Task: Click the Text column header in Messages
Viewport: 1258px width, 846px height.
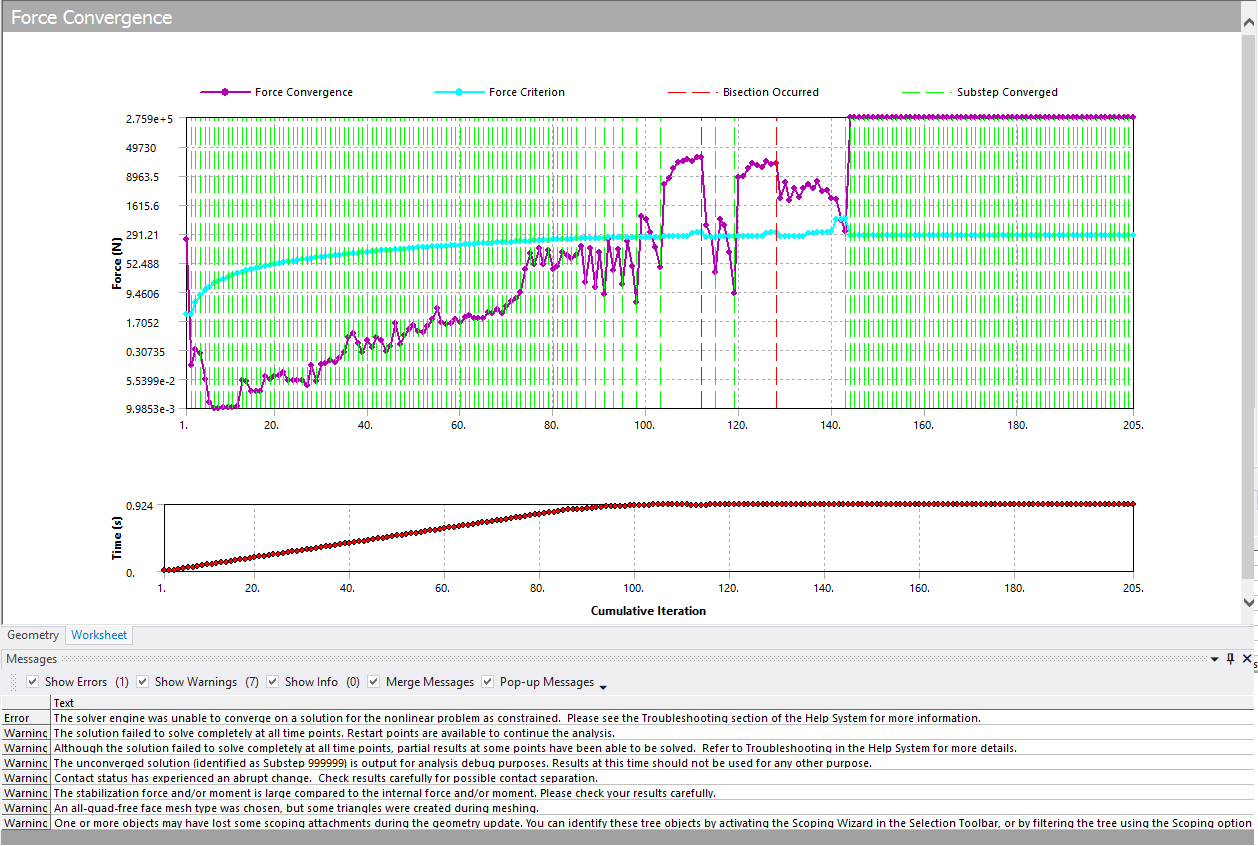Action: [x=64, y=703]
